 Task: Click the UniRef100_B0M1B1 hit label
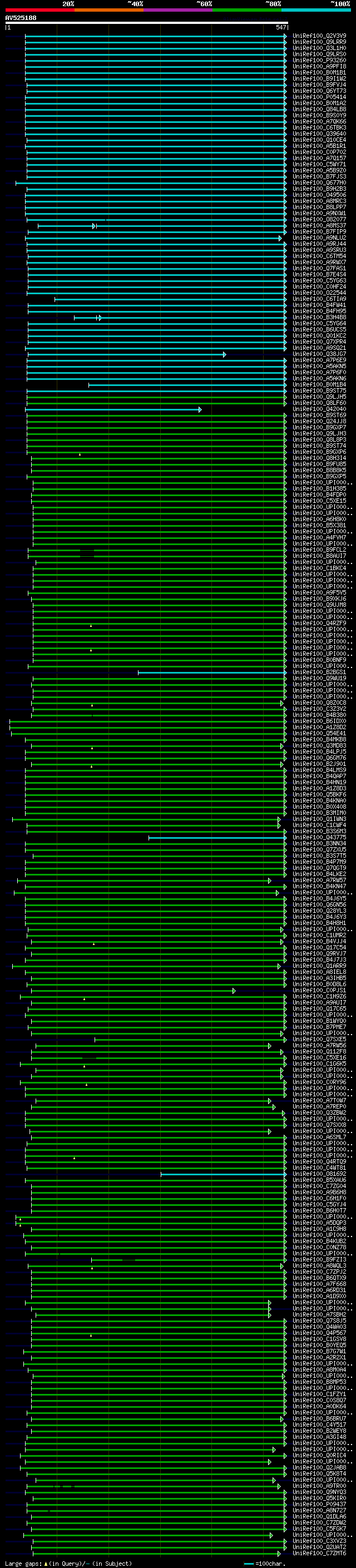click(319, 72)
